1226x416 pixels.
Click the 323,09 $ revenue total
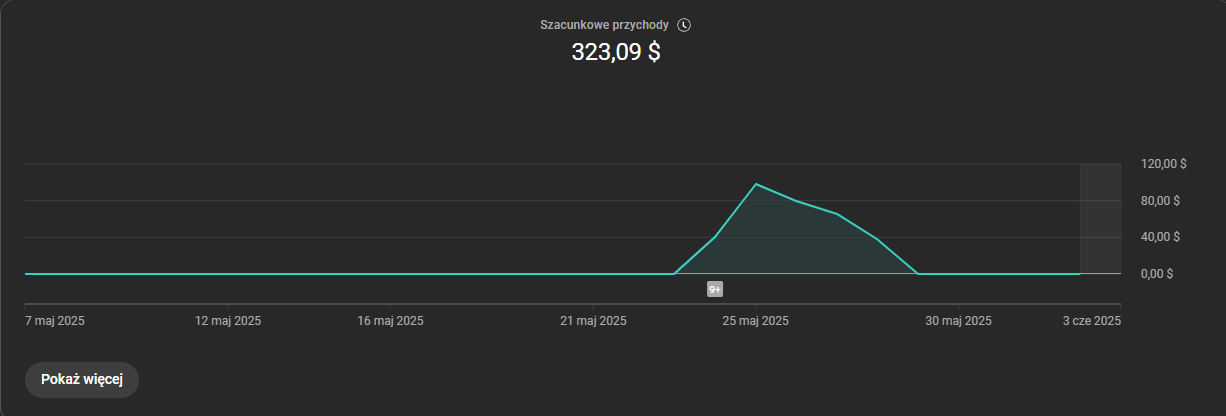(616, 52)
